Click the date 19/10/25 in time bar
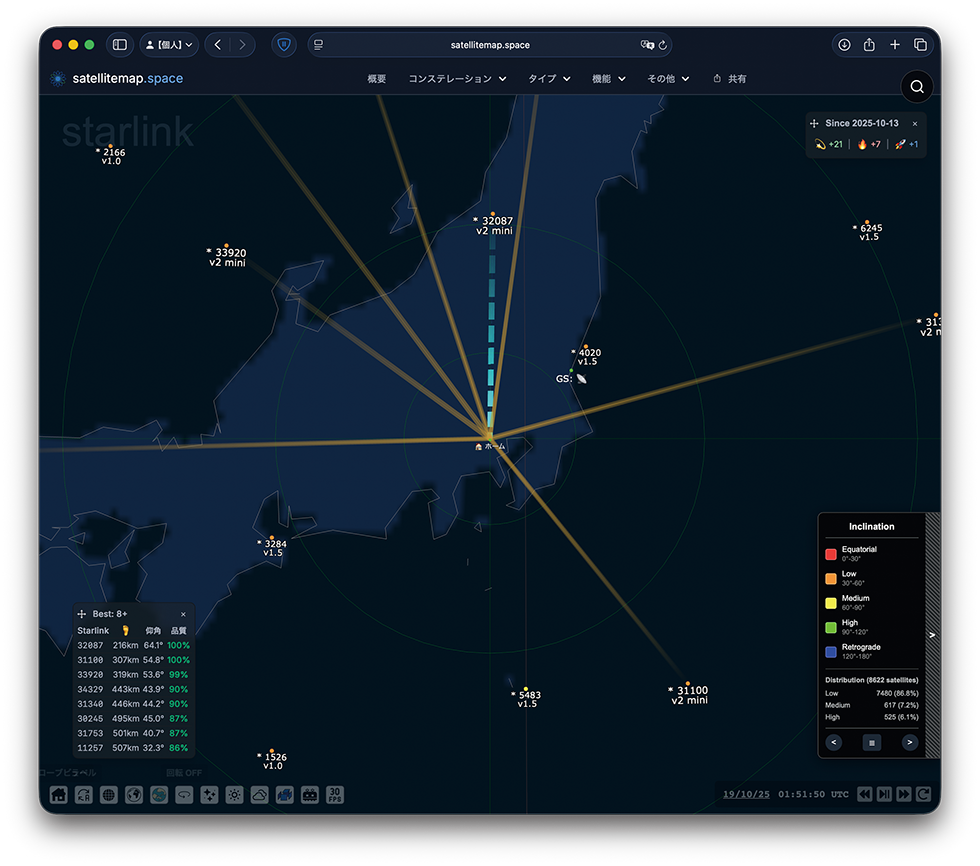The height and width of the screenshot is (866, 980). click(x=745, y=794)
